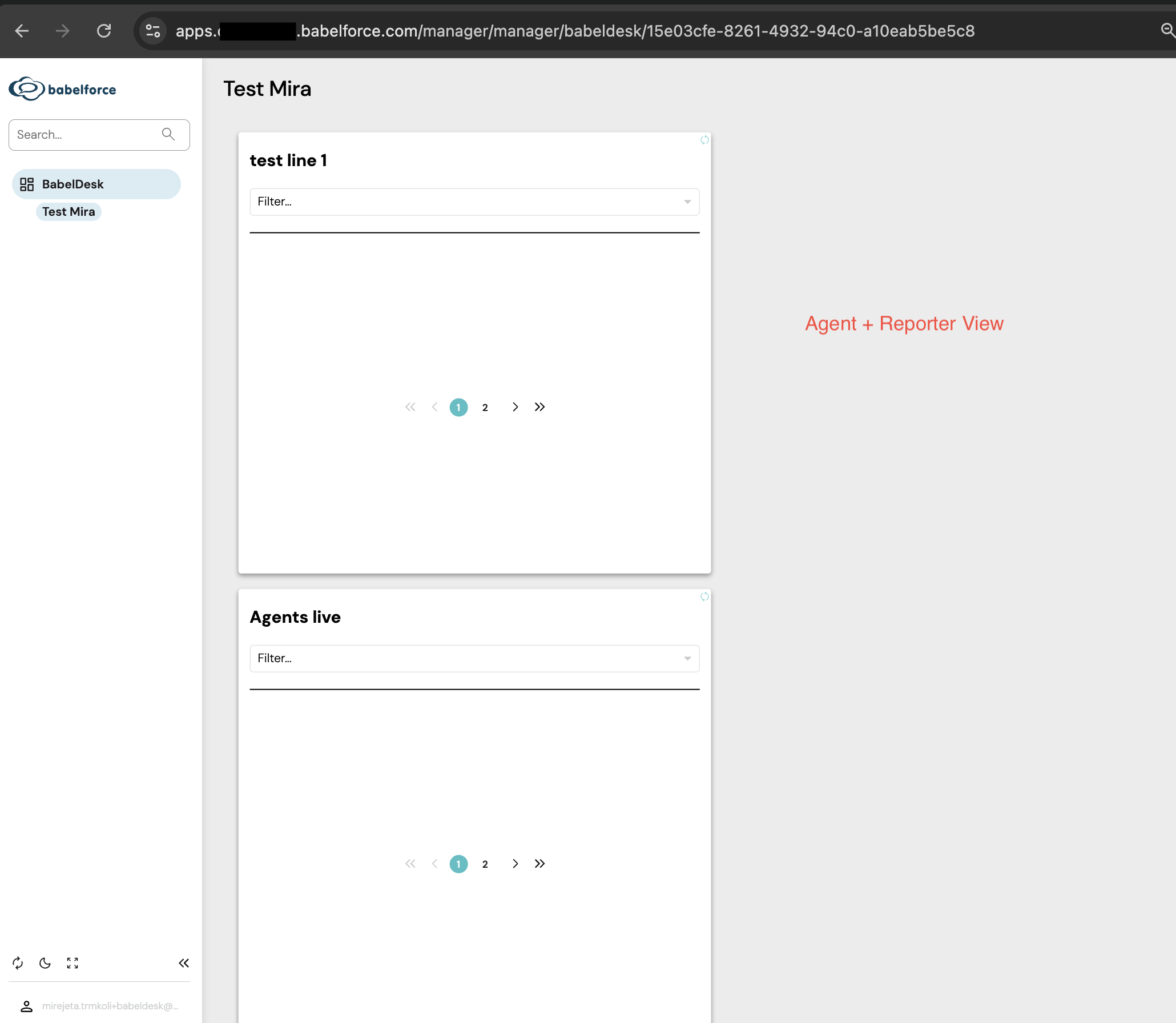Click the search magnifier icon in the sidebar
The width and height of the screenshot is (1176, 1023).
(168, 134)
